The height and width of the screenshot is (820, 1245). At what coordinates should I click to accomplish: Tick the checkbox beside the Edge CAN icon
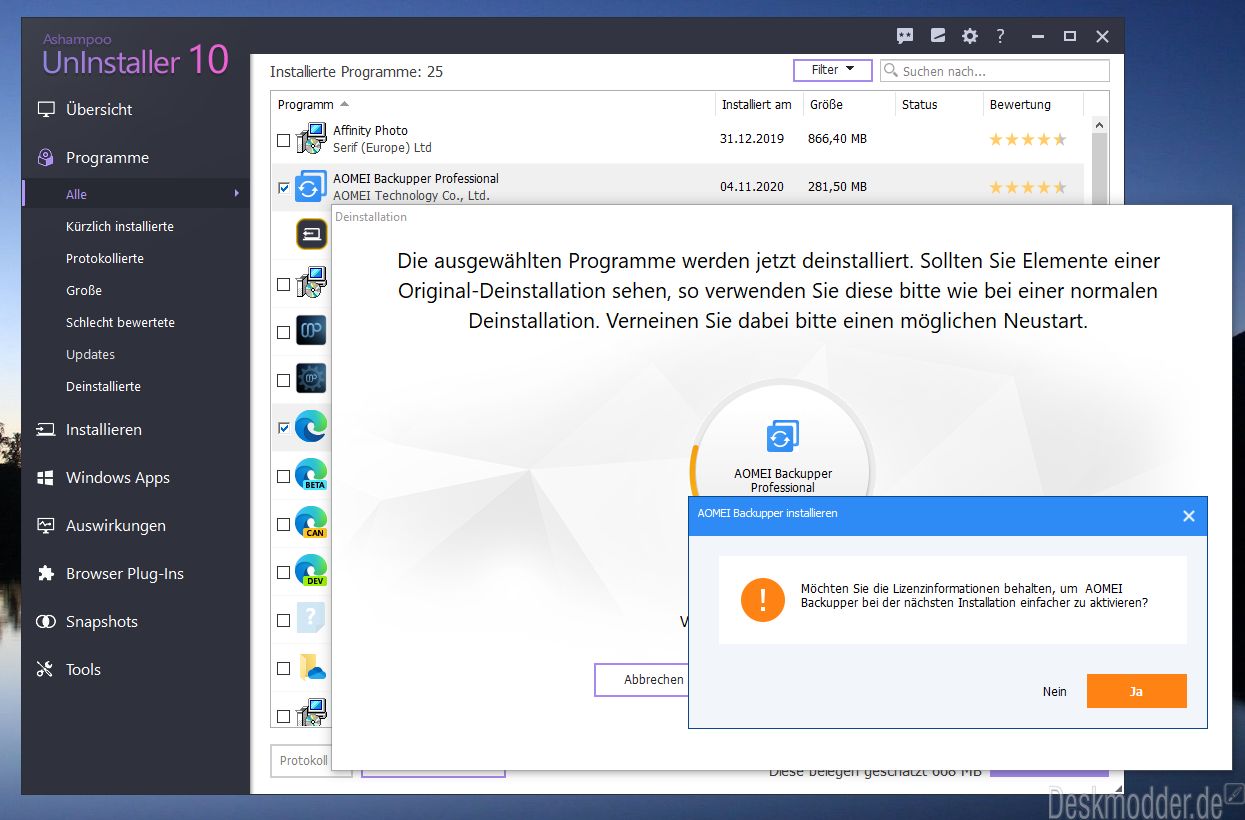click(x=283, y=524)
